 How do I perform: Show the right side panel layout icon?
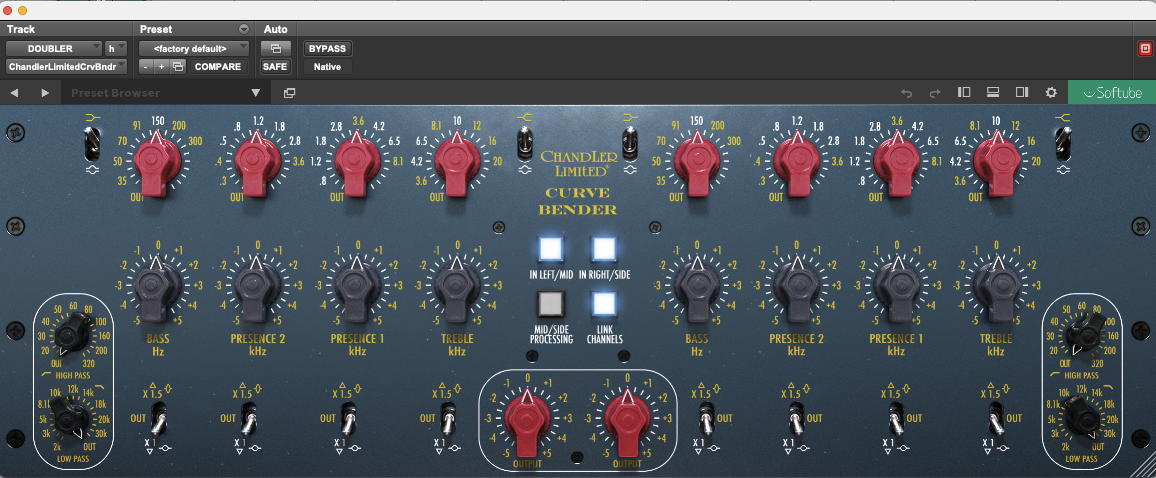point(1022,92)
